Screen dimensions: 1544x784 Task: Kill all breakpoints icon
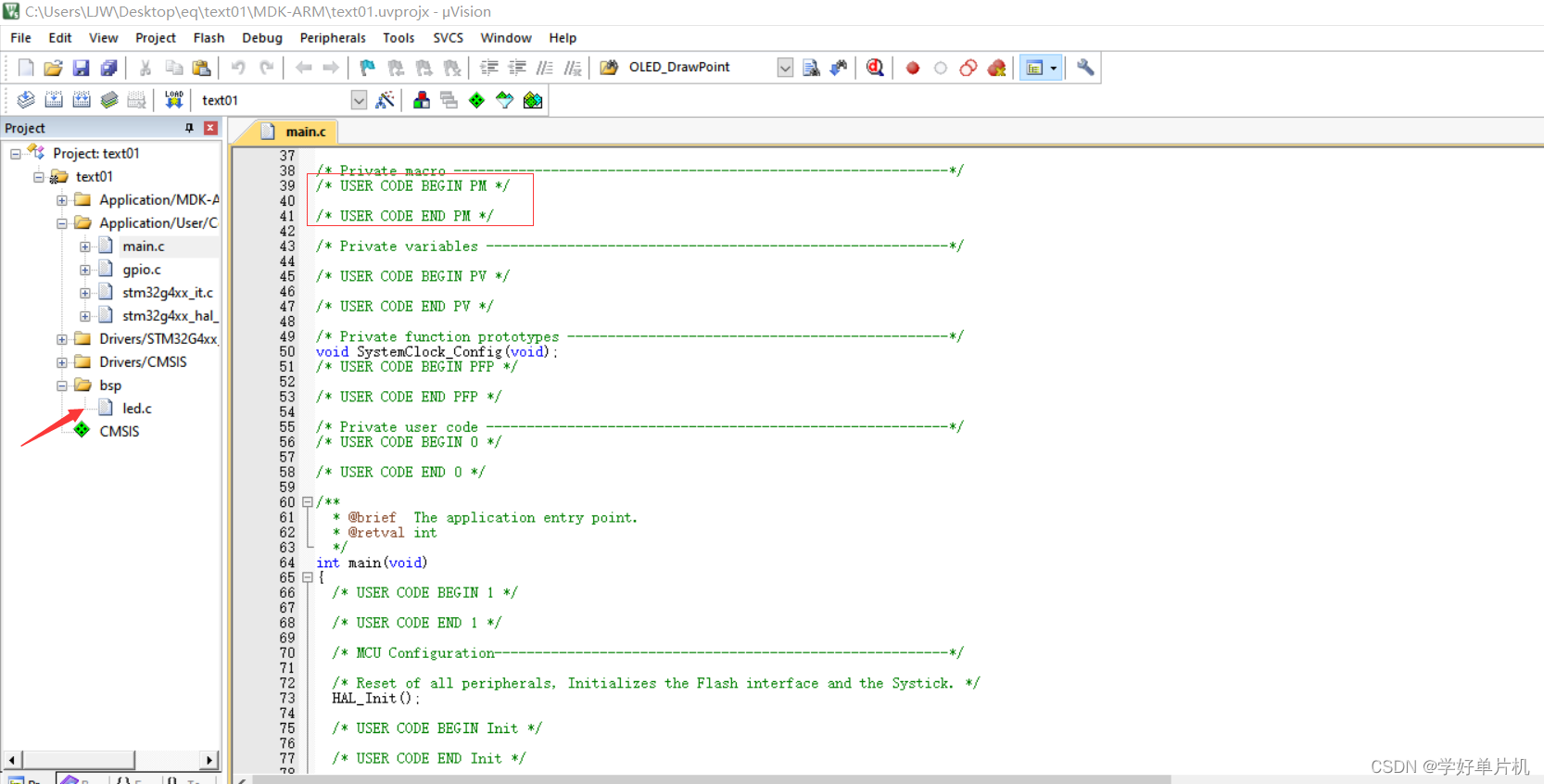996,68
